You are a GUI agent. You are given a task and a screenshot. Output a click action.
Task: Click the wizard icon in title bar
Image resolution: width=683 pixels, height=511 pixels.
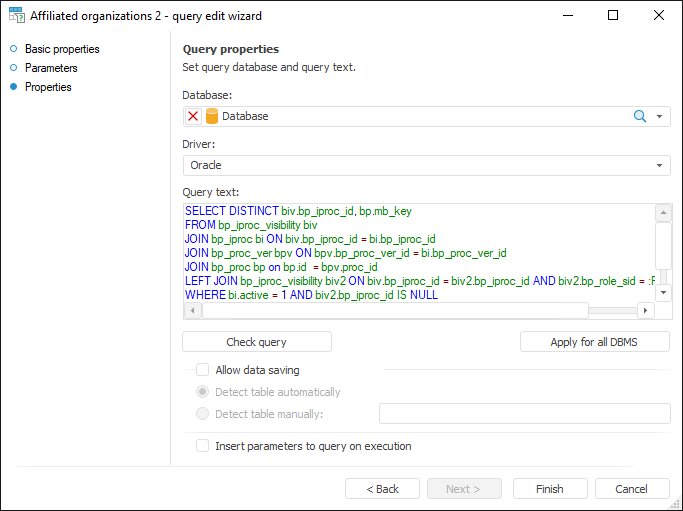click(16, 16)
